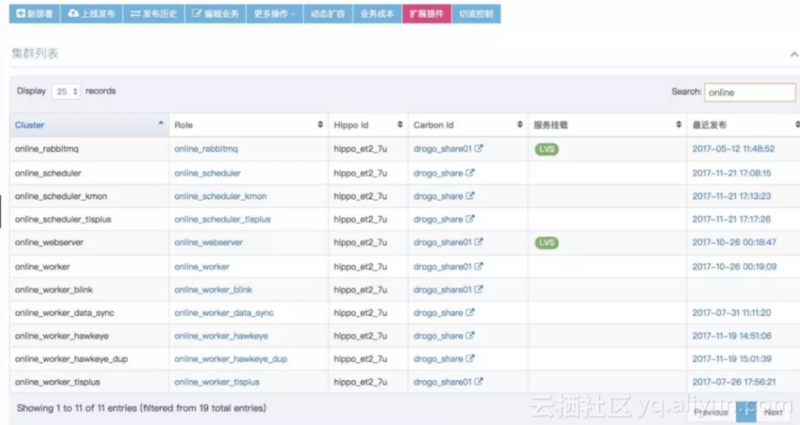800x425 pixels.
Task: Open the Display records count dropdown
Action: point(66,91)
